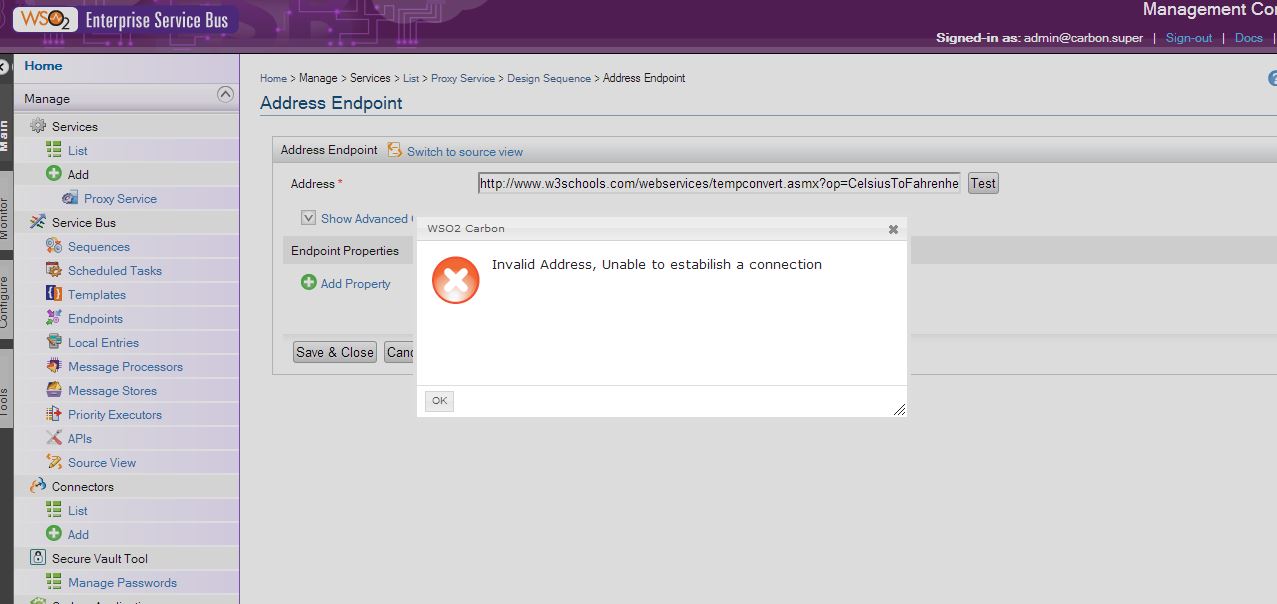This screenshot has height=604, width=1277.
Task: Open Manage Passwords menu item
Action: tap(122, 583)
